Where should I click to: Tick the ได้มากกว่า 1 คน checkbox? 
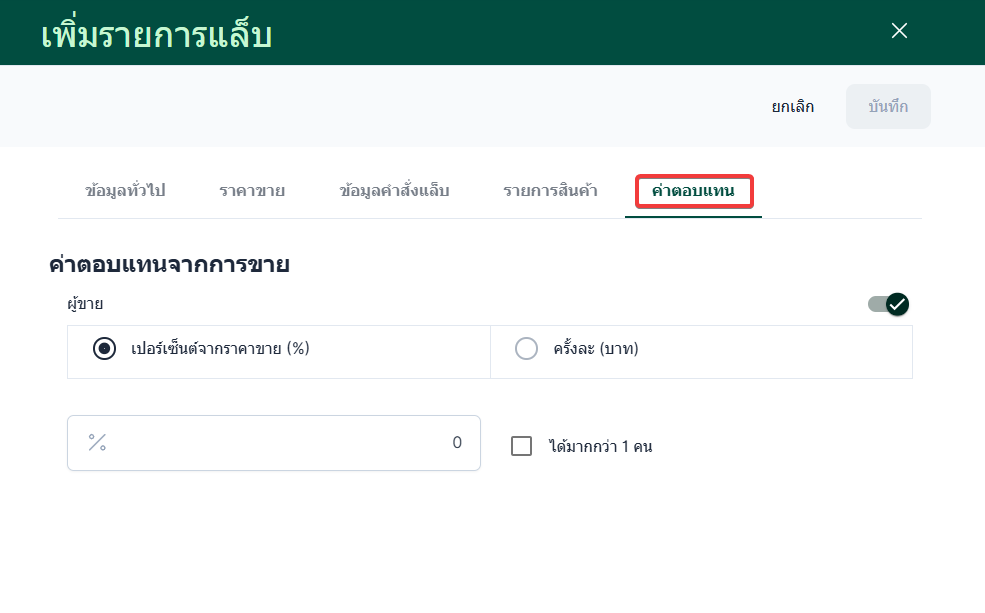(x=521, y=446)
